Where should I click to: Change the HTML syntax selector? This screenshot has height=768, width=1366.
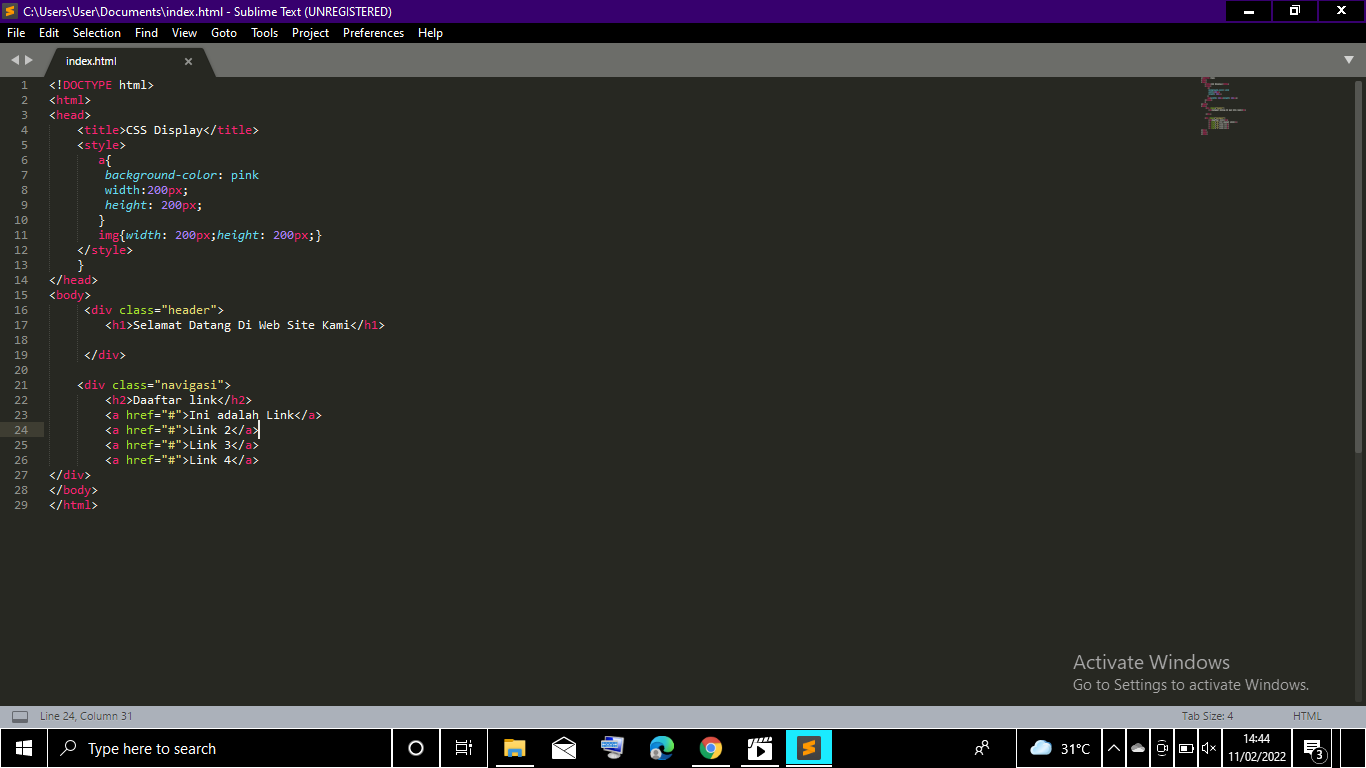[1307, 716]
